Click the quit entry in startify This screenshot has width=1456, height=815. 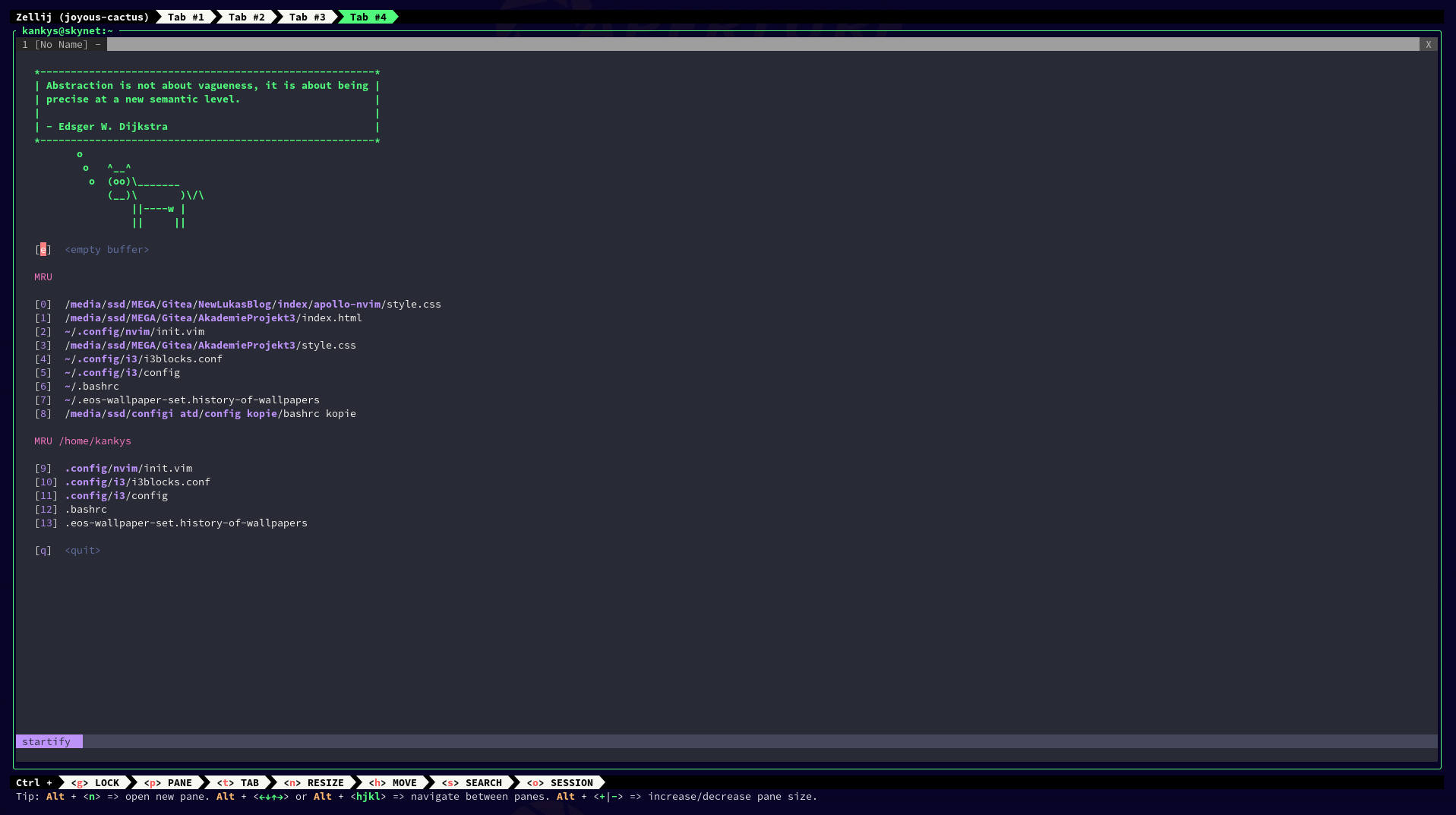[x=82, y=551]
